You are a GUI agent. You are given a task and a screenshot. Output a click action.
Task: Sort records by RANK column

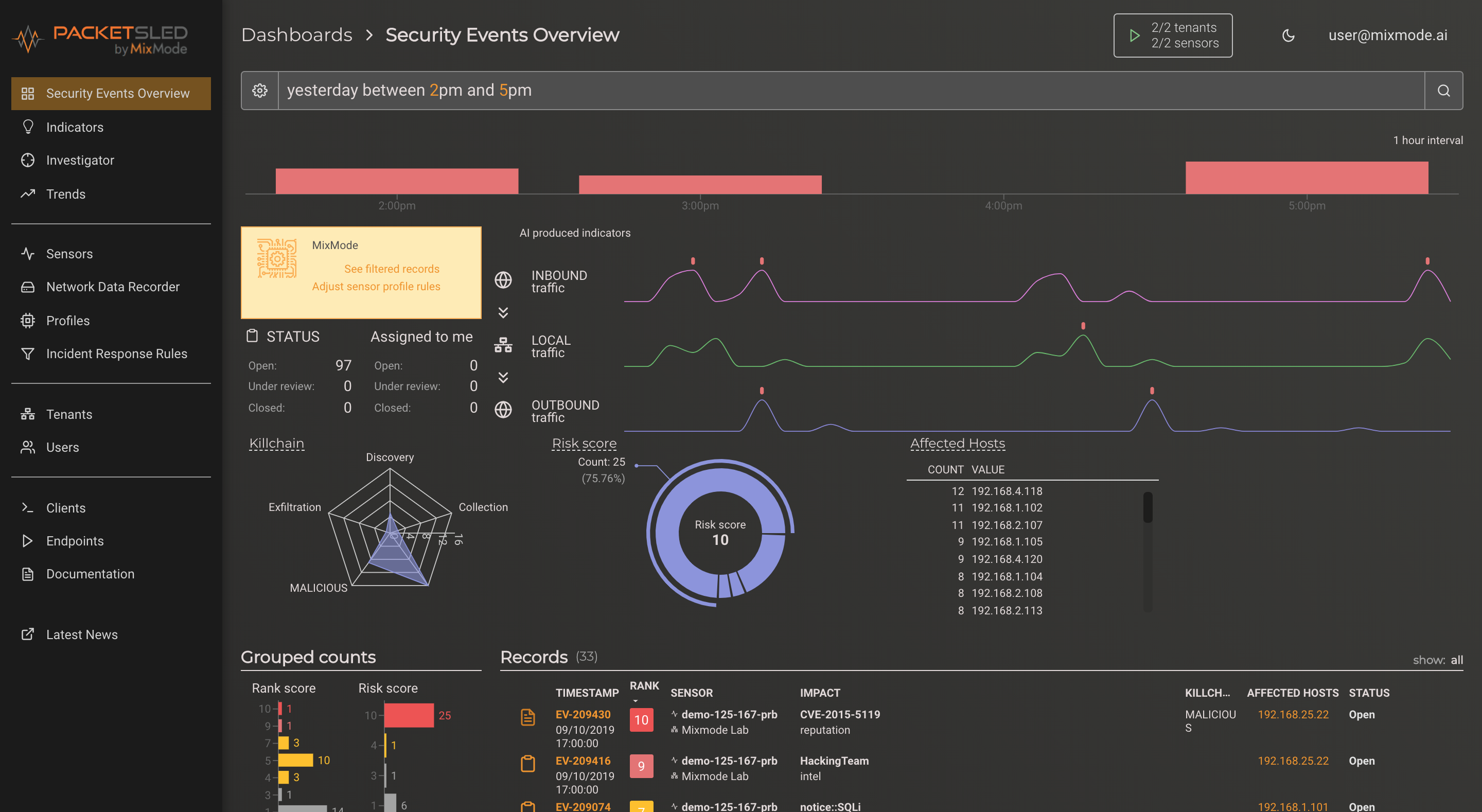coord(644,686)
